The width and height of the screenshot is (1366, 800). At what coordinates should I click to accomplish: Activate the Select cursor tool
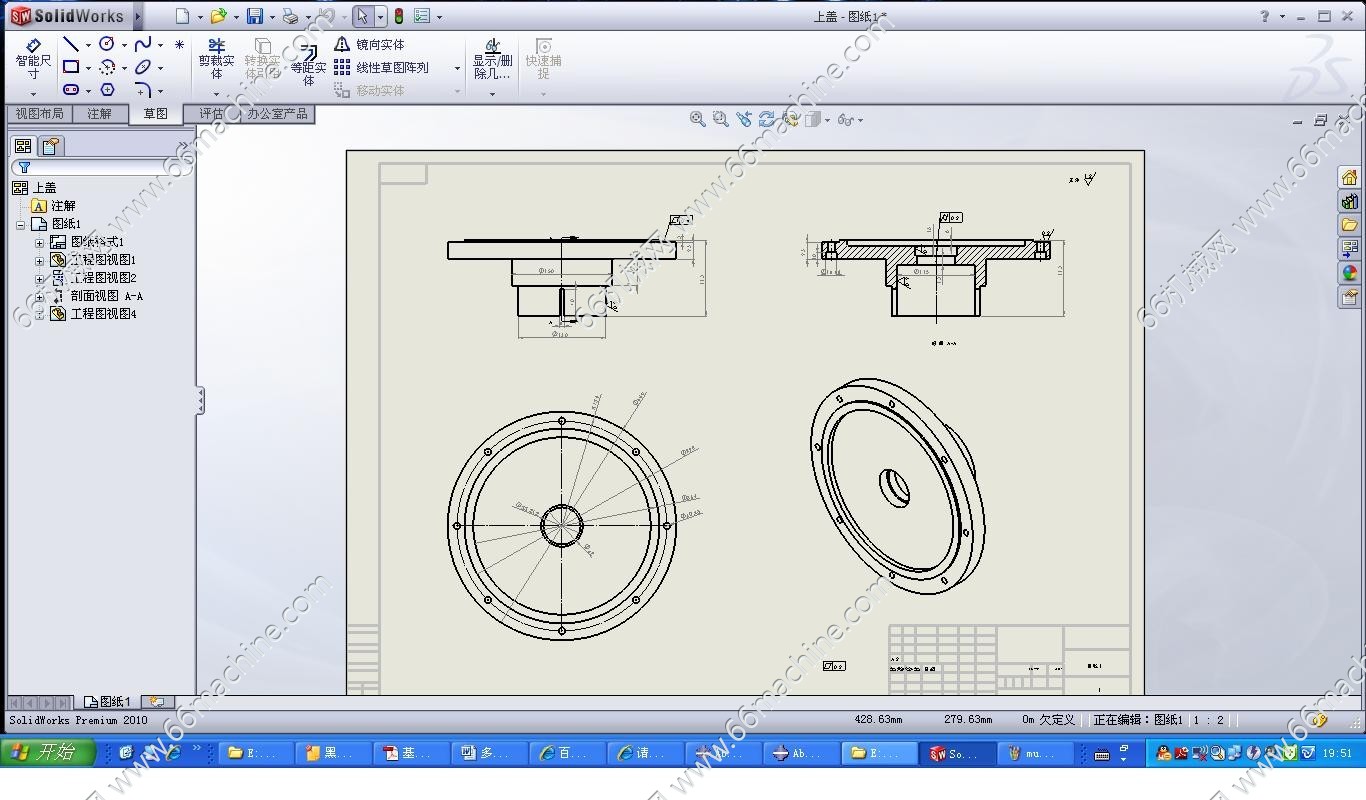pos(363,16)
